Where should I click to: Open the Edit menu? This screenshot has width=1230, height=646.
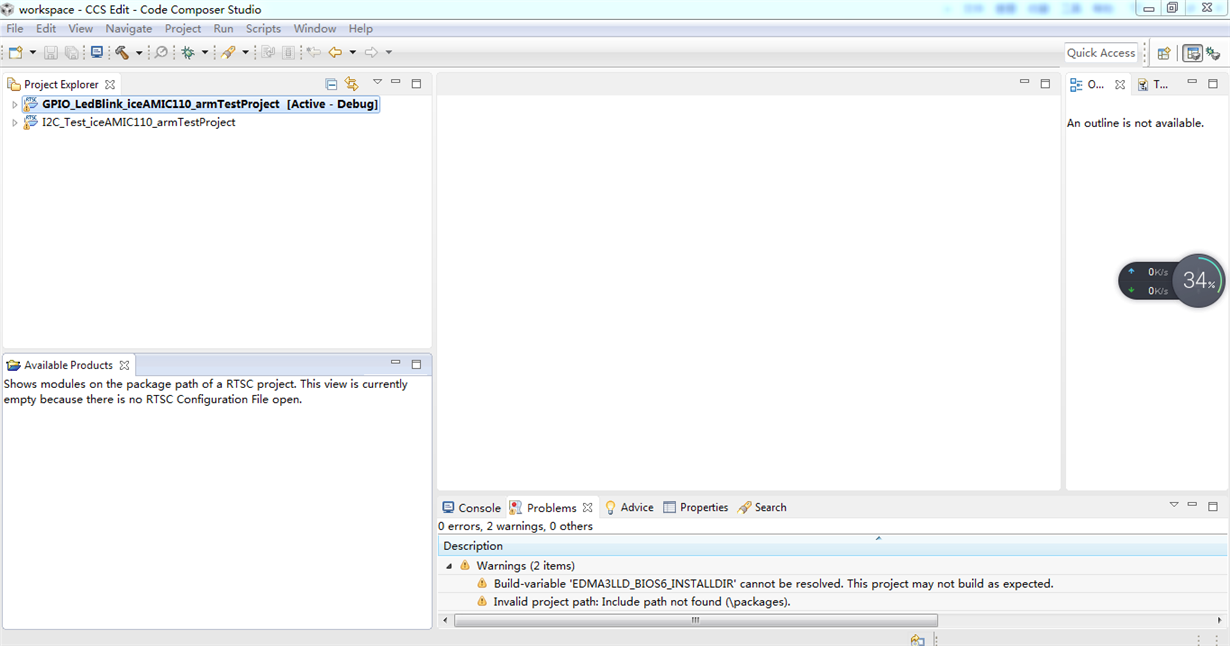[x=46, y=29]
